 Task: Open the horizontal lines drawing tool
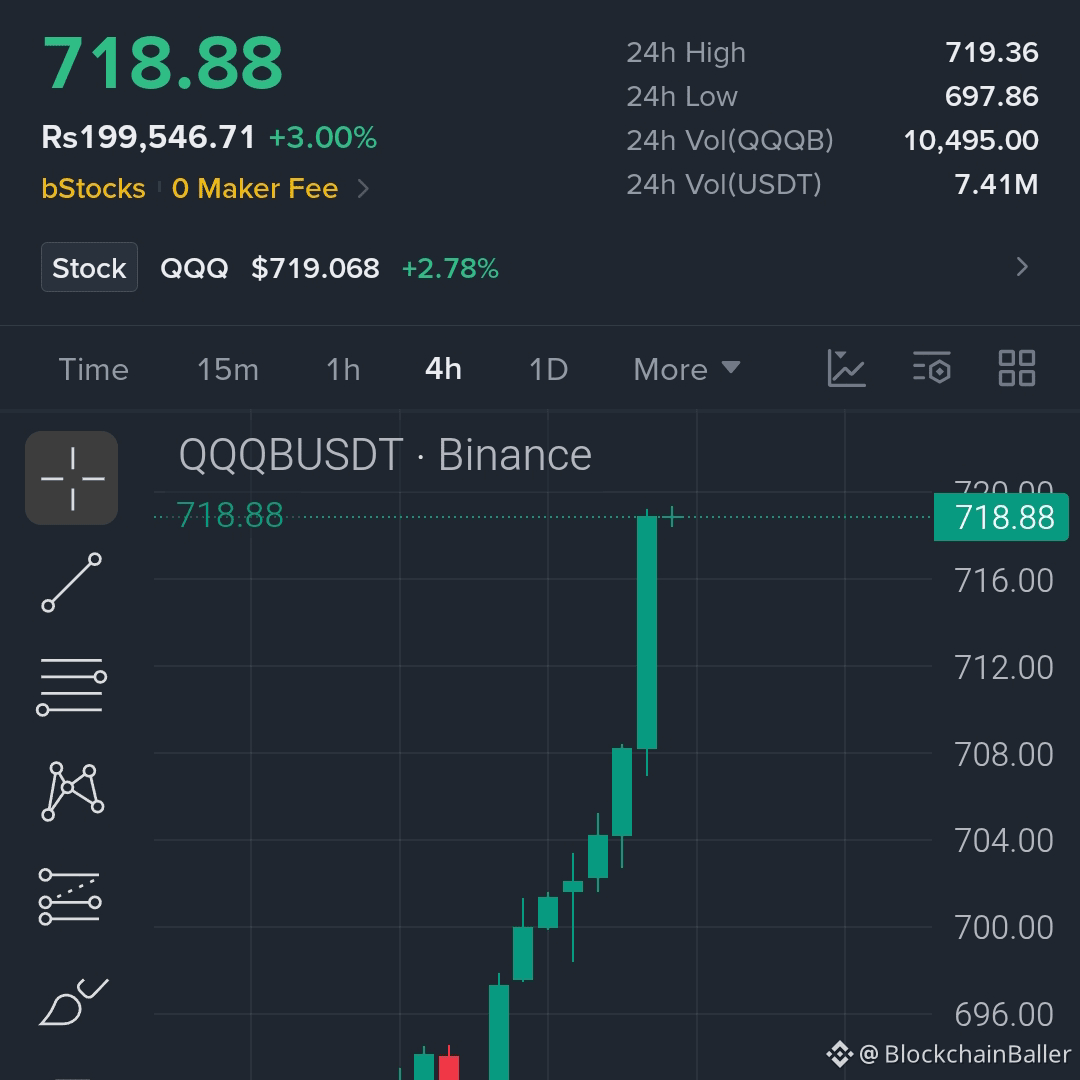tap(72, 686)
